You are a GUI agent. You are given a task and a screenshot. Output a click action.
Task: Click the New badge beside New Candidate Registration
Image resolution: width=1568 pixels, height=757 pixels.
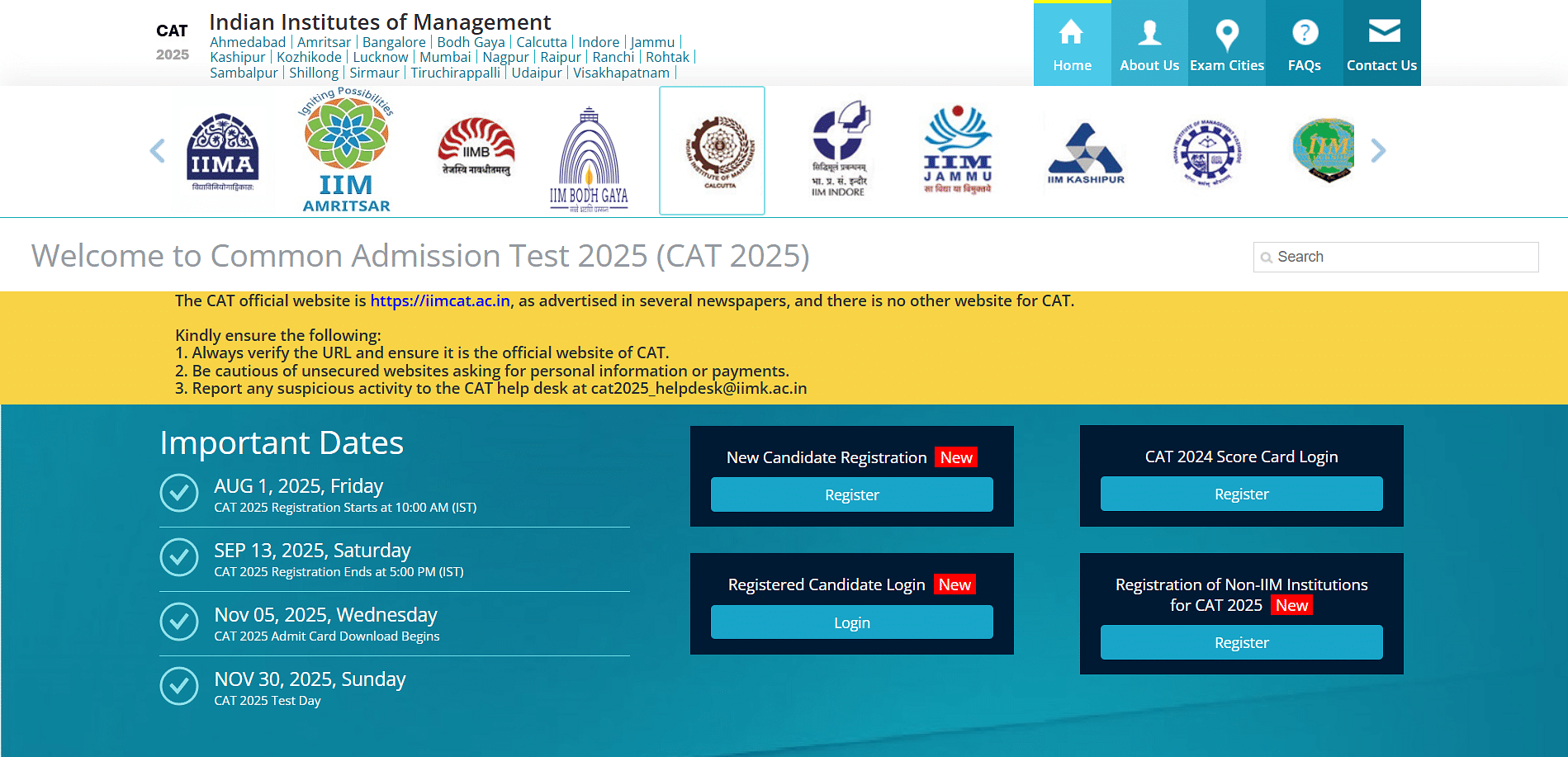click(956, 457)
